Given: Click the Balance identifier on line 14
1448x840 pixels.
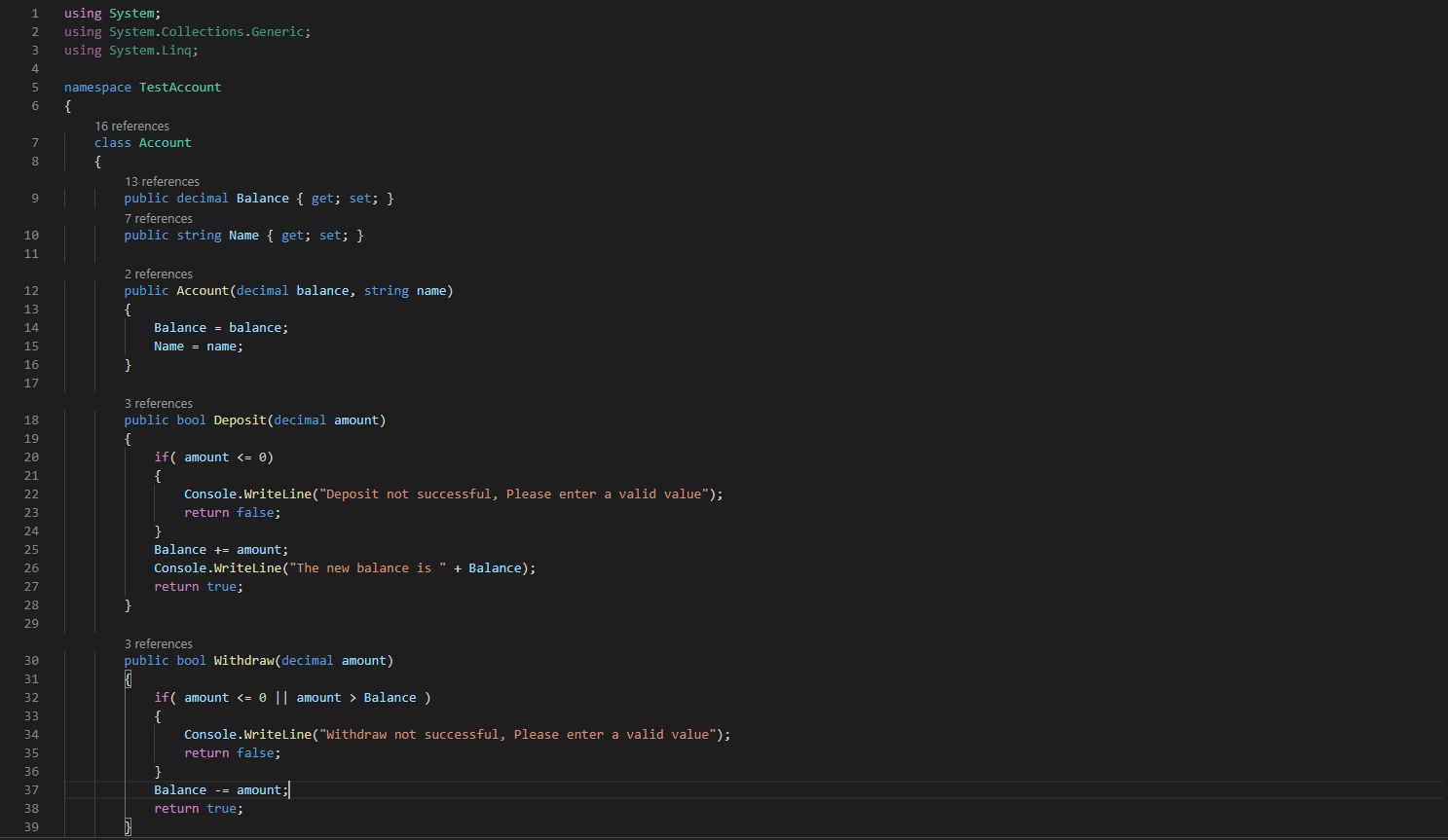Looking at the screenshot, I should coord(179,327).
